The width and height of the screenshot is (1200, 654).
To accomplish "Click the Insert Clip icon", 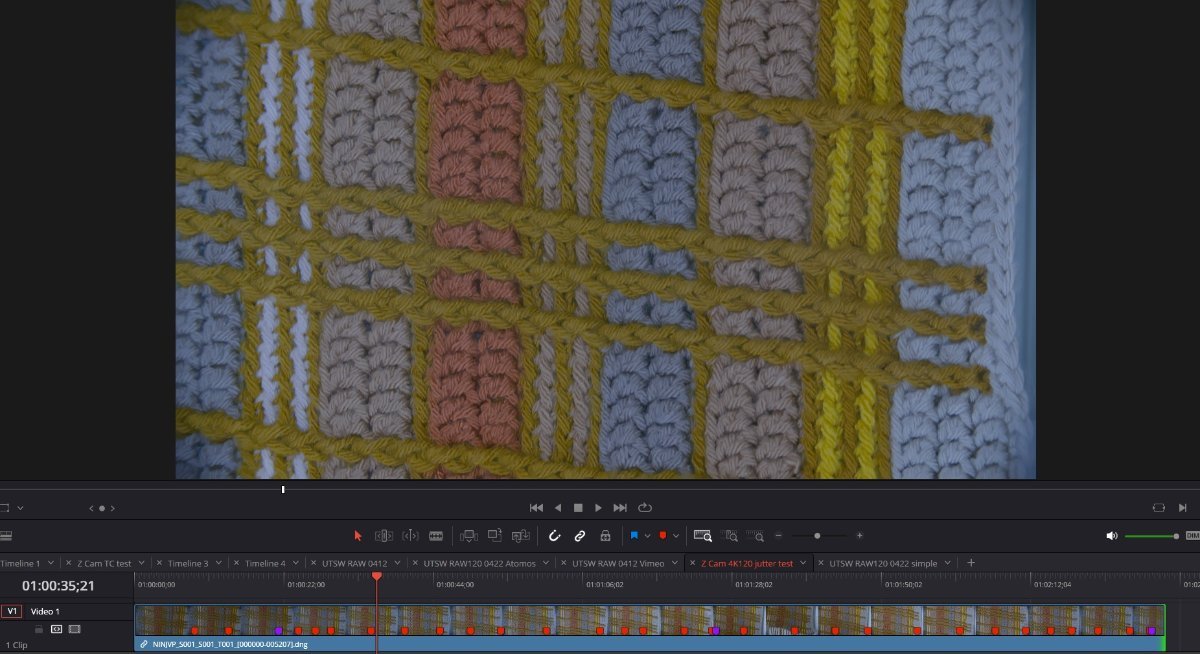I will [x=468, y=536].
